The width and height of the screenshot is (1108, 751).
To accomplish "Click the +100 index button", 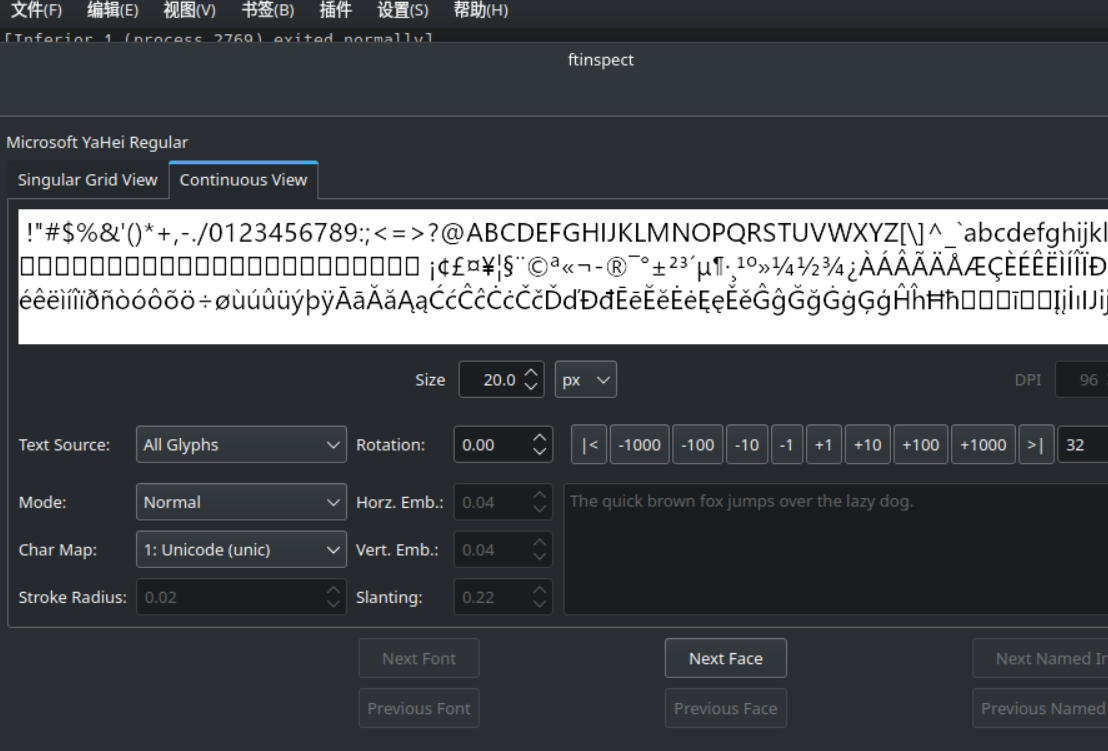I will (921, 445).
